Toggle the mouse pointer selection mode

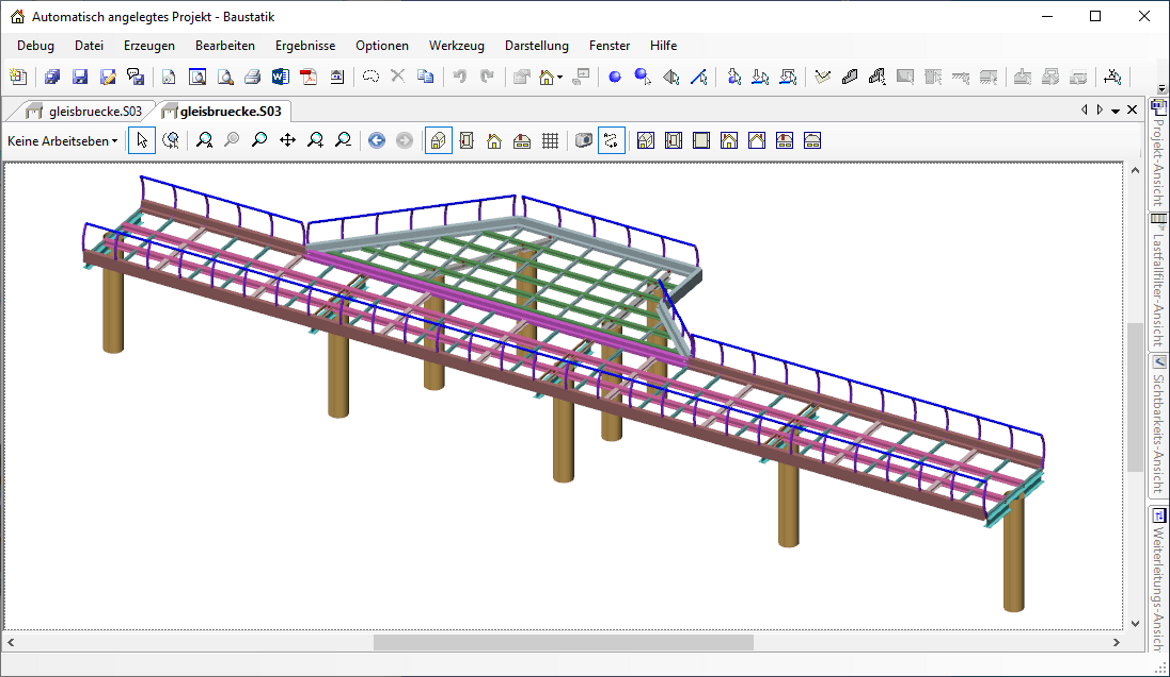pyautogui.click(x=142, y=141)
